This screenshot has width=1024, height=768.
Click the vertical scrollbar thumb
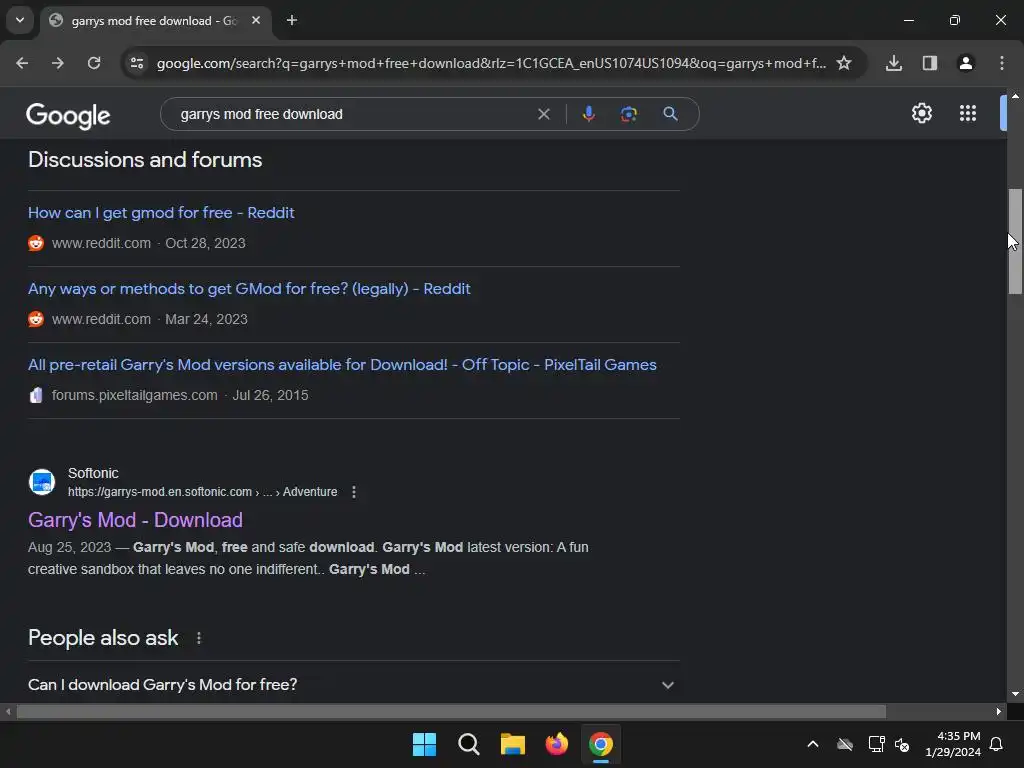pyautogui.click(x=1015, y=242)
